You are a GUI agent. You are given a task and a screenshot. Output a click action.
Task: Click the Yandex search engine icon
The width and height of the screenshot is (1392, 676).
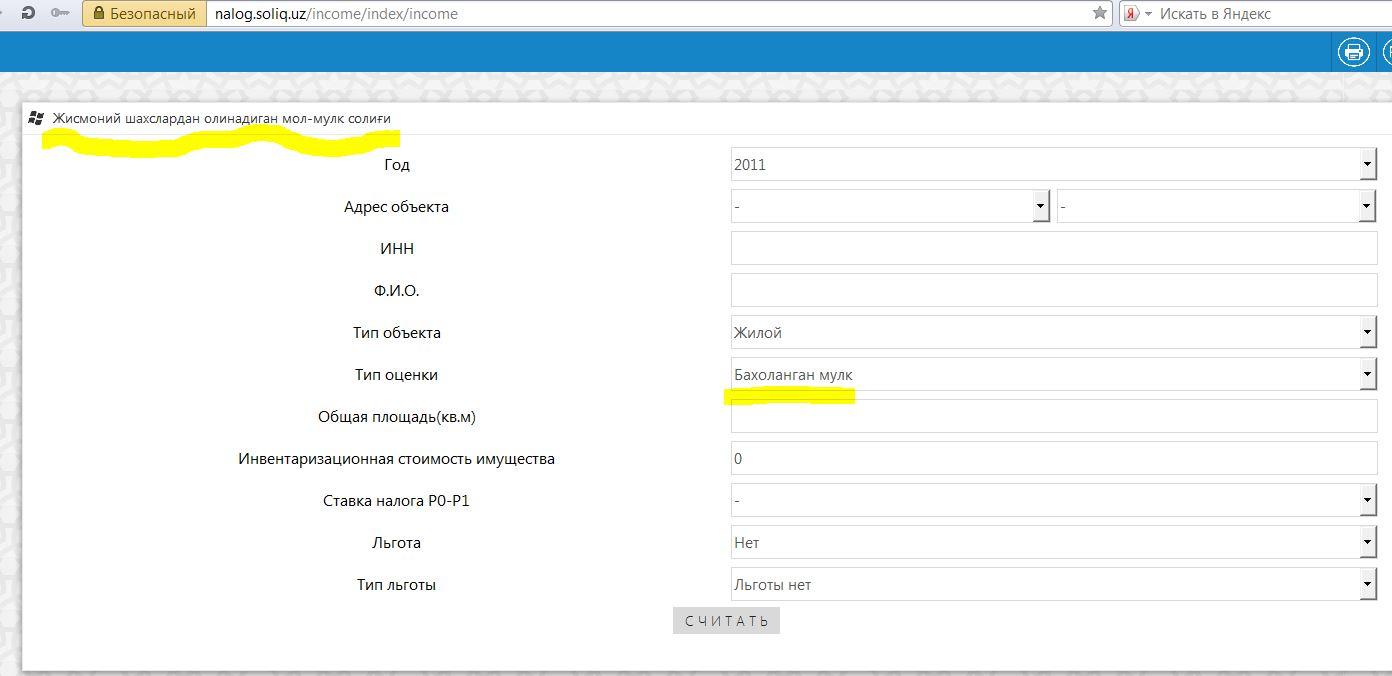coord(1132,14)
